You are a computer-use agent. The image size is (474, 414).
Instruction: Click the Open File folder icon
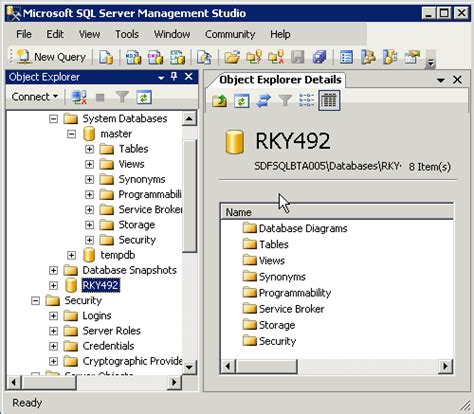pyautogui.click(x=232, y=57)
